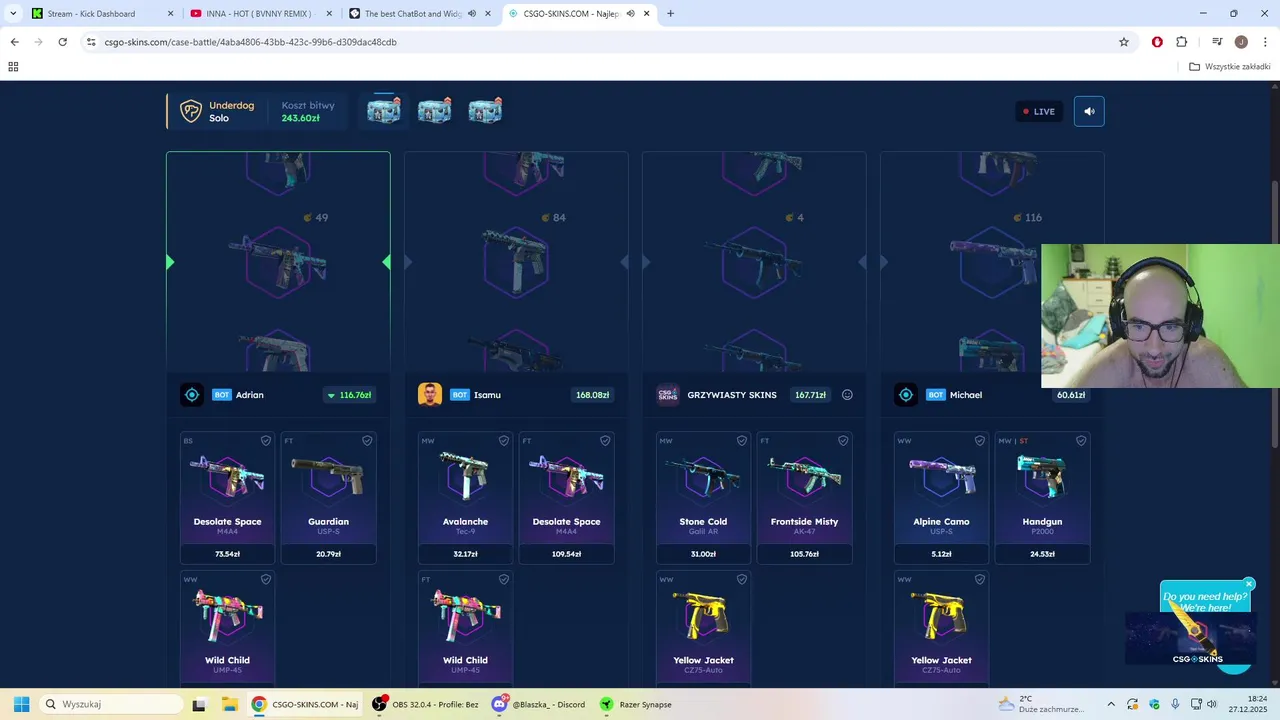Click the verify shield on Frontside Misty card
This screenshot has width=1280, height=720.
(843, 440)
